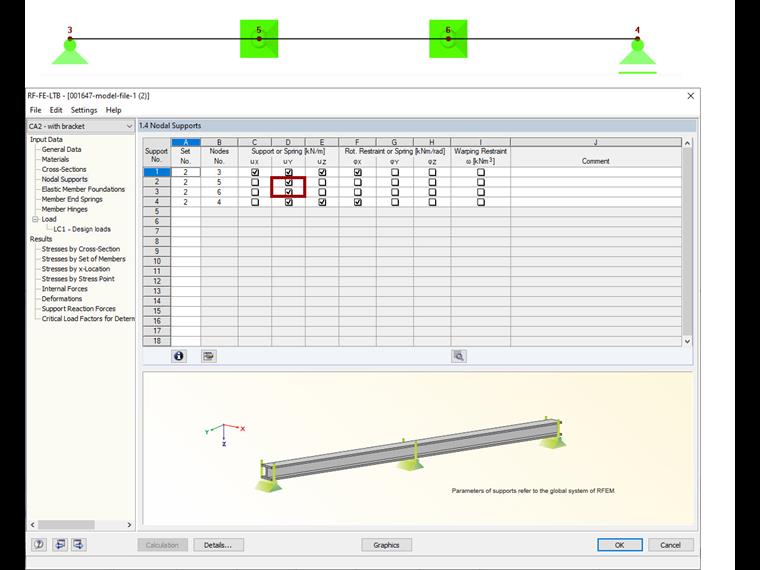Click the navigator right scroll arrow
This screenshot has height=570, width=760.
[129, 524]
